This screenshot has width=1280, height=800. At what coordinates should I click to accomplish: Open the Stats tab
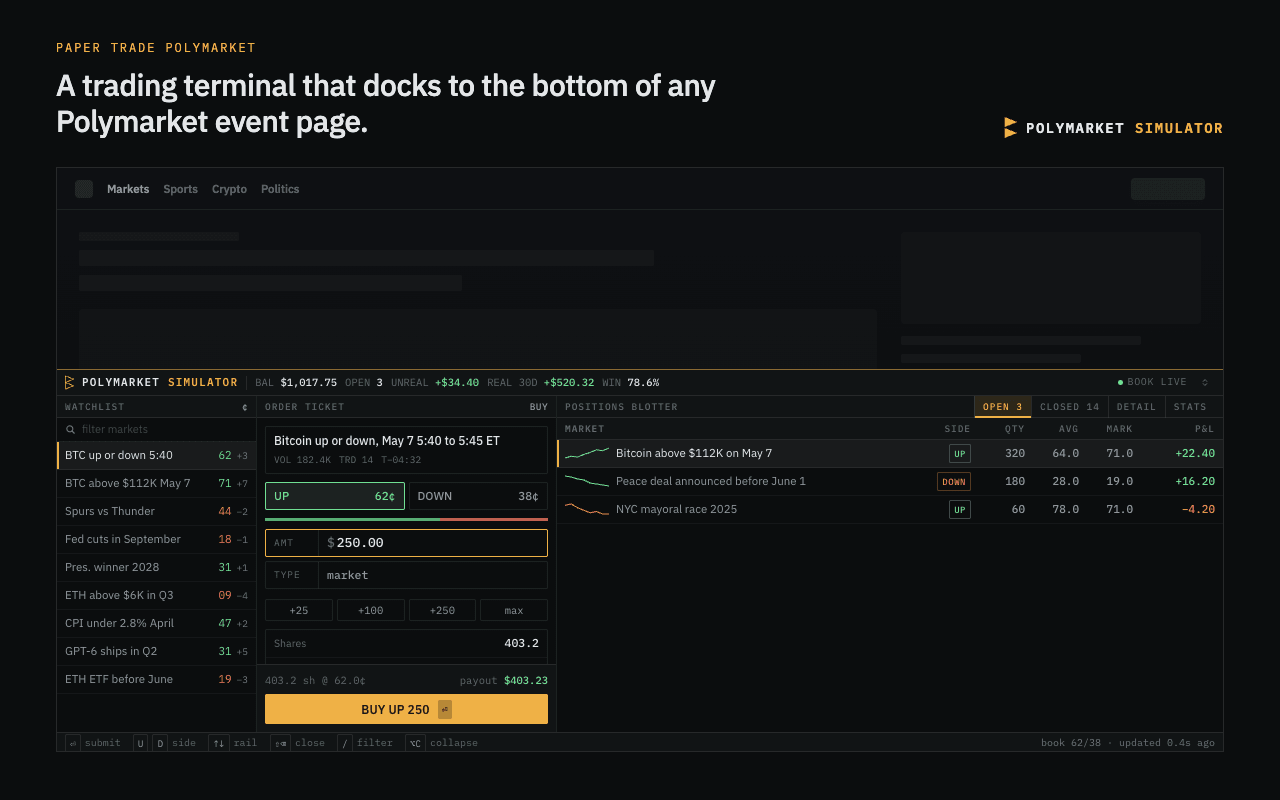point(1190,407)
